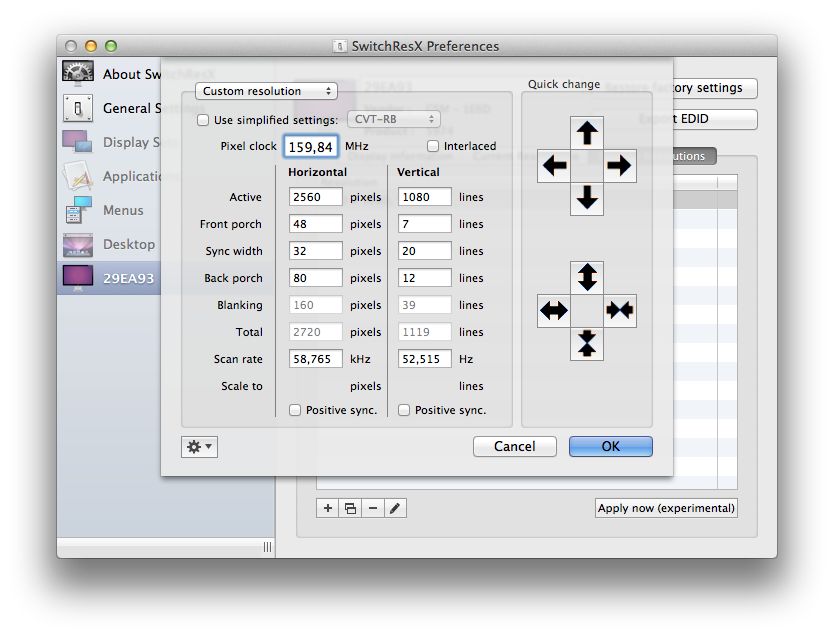Screen dimensions: 834x637
Task: Click the horizontal Active pixels field
Action: pyautogui.click(x=316, y=197)
